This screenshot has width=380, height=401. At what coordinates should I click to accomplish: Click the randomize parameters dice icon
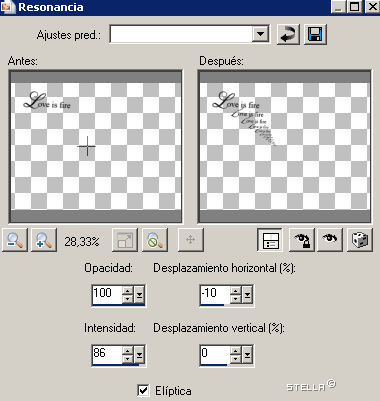(x=360, y=240)
